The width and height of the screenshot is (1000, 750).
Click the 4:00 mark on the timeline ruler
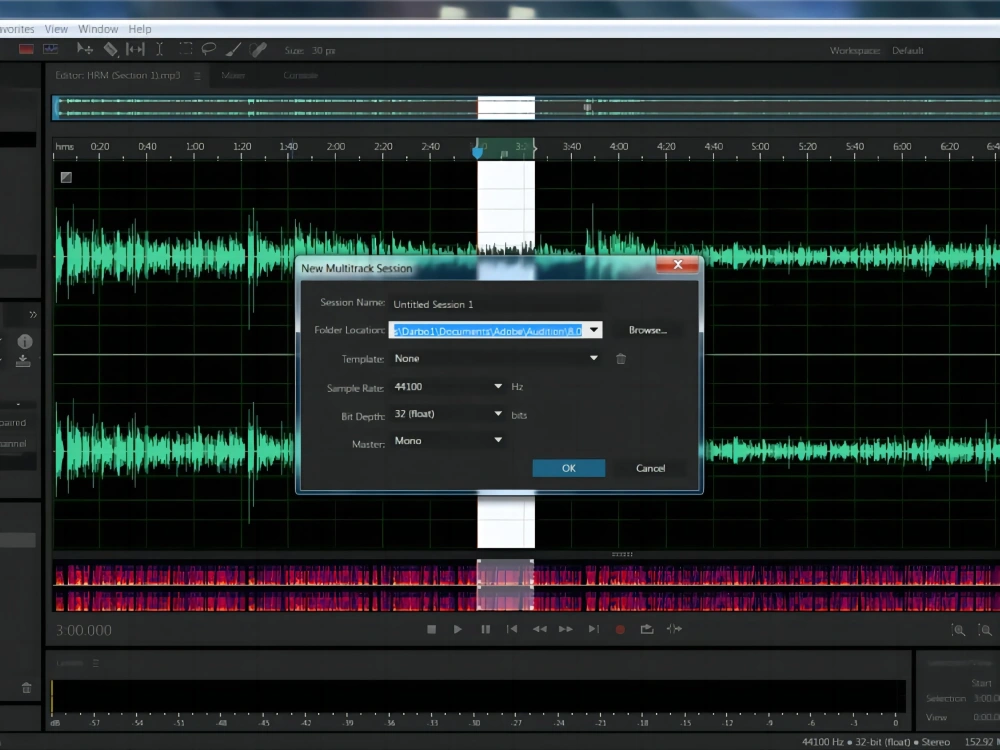[x=619, y=147]
